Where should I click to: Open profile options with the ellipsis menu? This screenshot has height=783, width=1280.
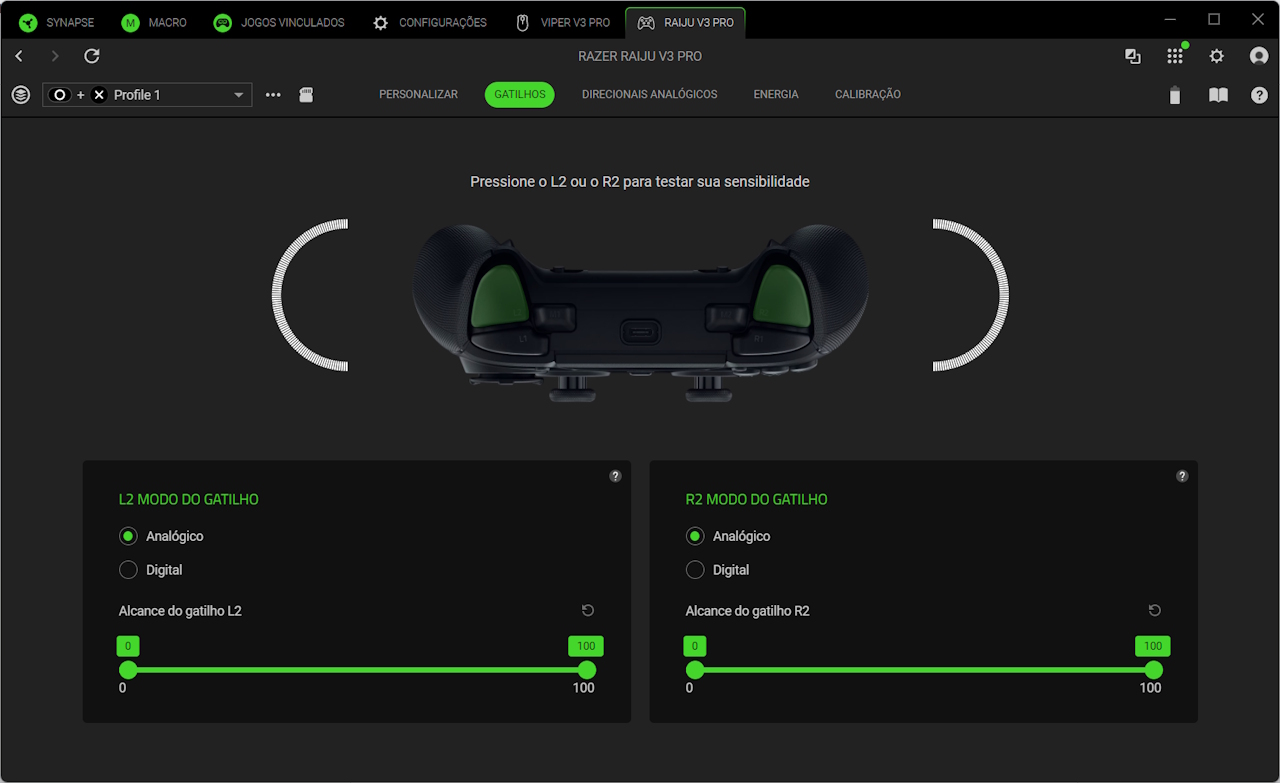(x=272, y=94)
